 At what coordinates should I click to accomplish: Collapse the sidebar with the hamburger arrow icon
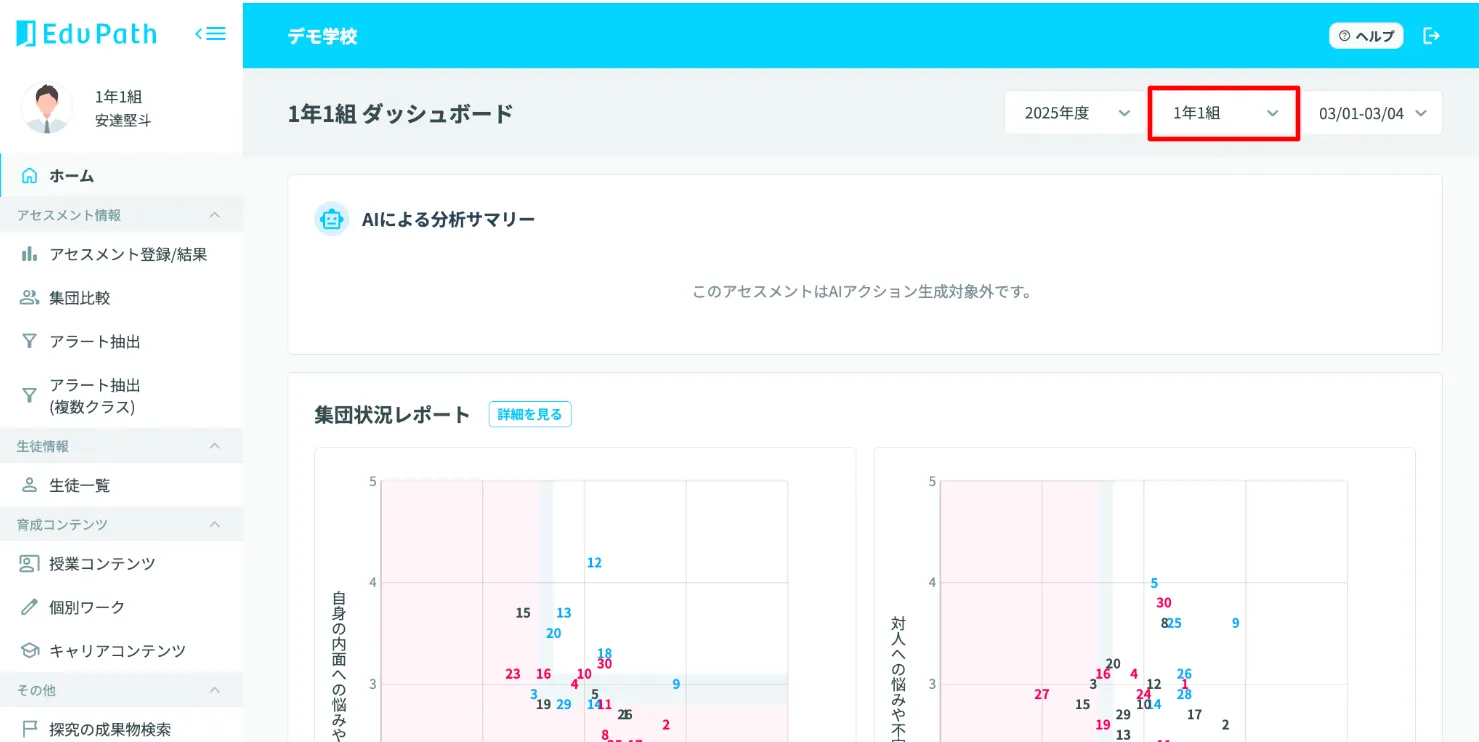point(210,34)
